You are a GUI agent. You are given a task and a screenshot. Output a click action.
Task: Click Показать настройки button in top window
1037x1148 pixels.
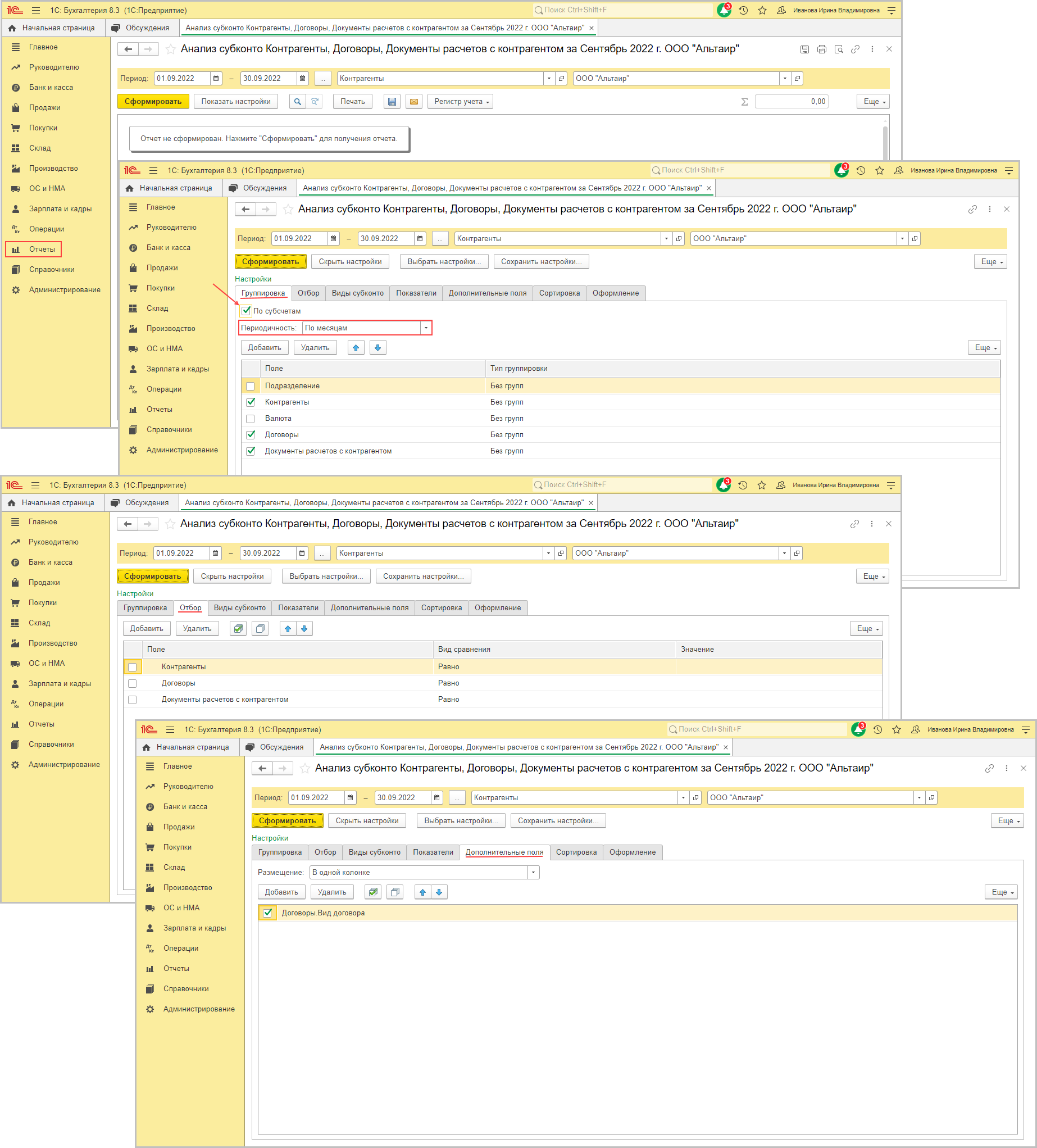(x=236, y=101)
